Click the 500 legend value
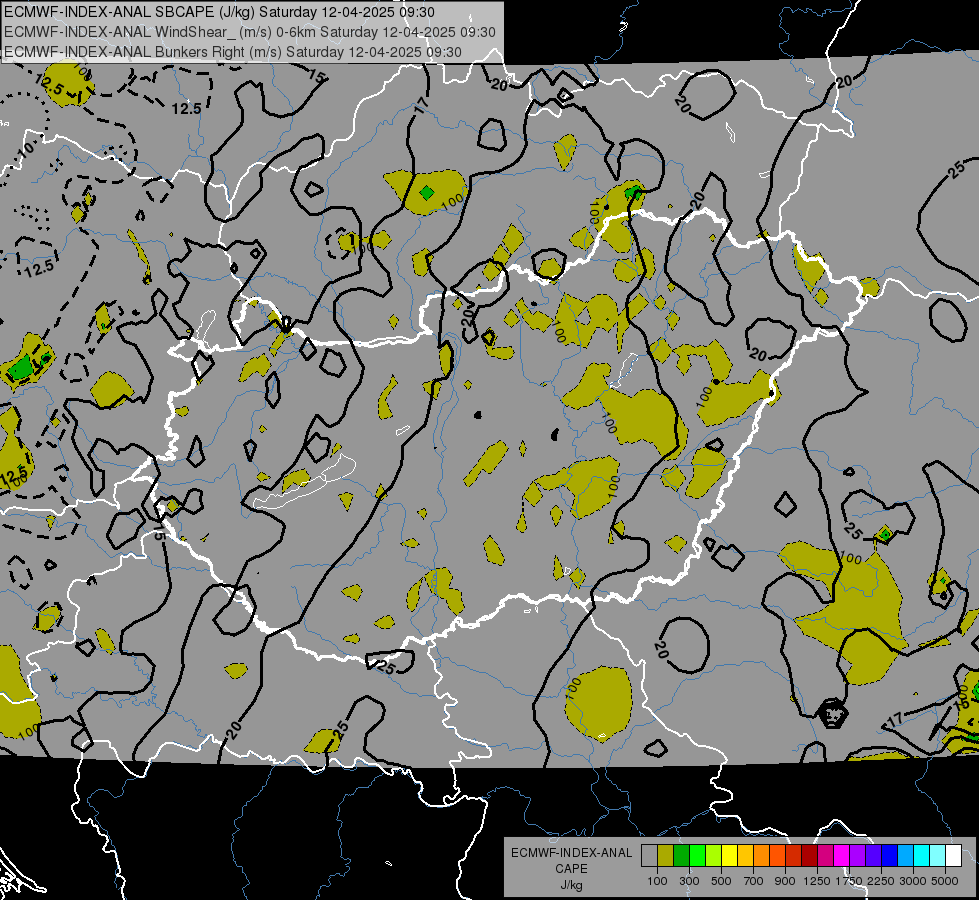 (x=721, y=881)
